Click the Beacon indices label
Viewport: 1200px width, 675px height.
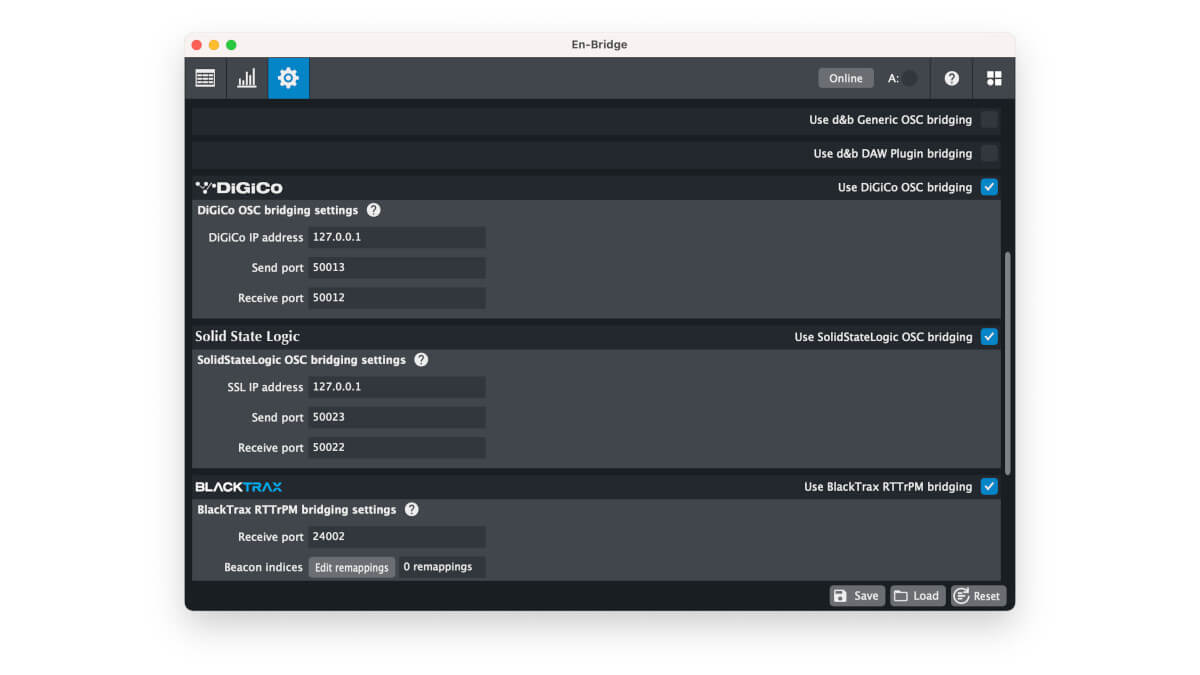263,567
